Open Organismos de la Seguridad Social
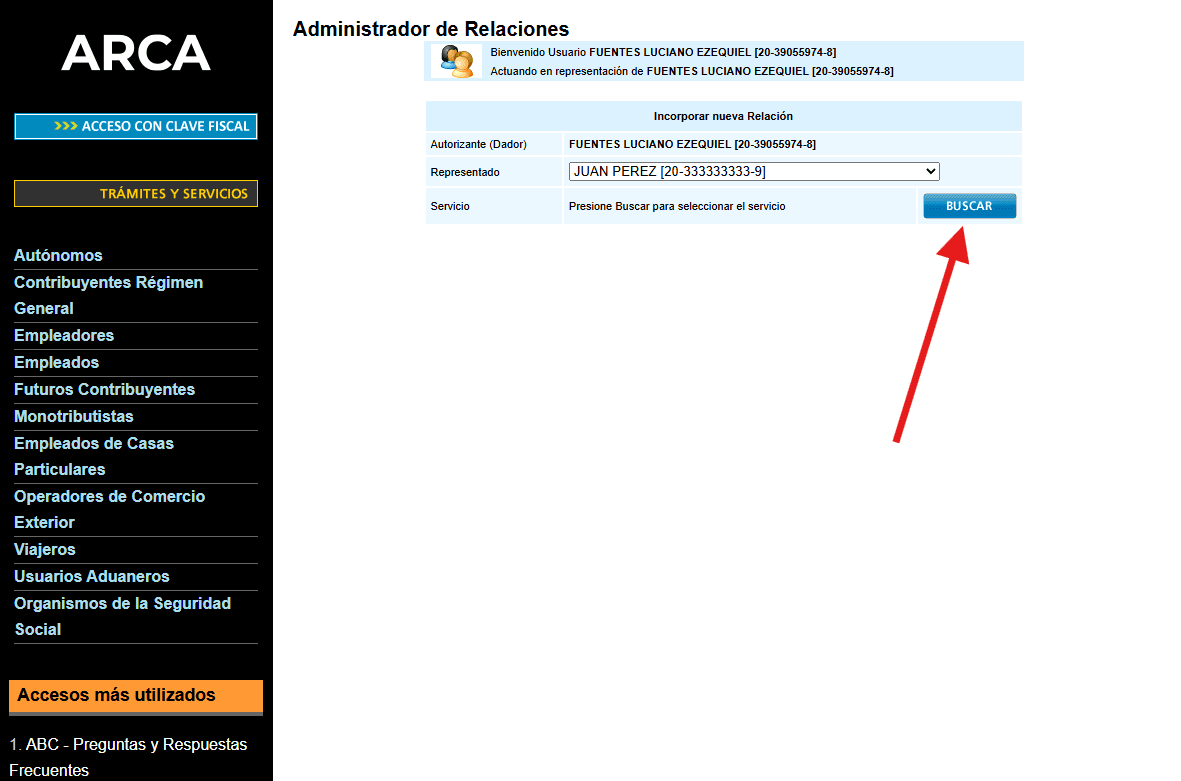The width and height of the screenshot is (1181, 781). point(122,616)
